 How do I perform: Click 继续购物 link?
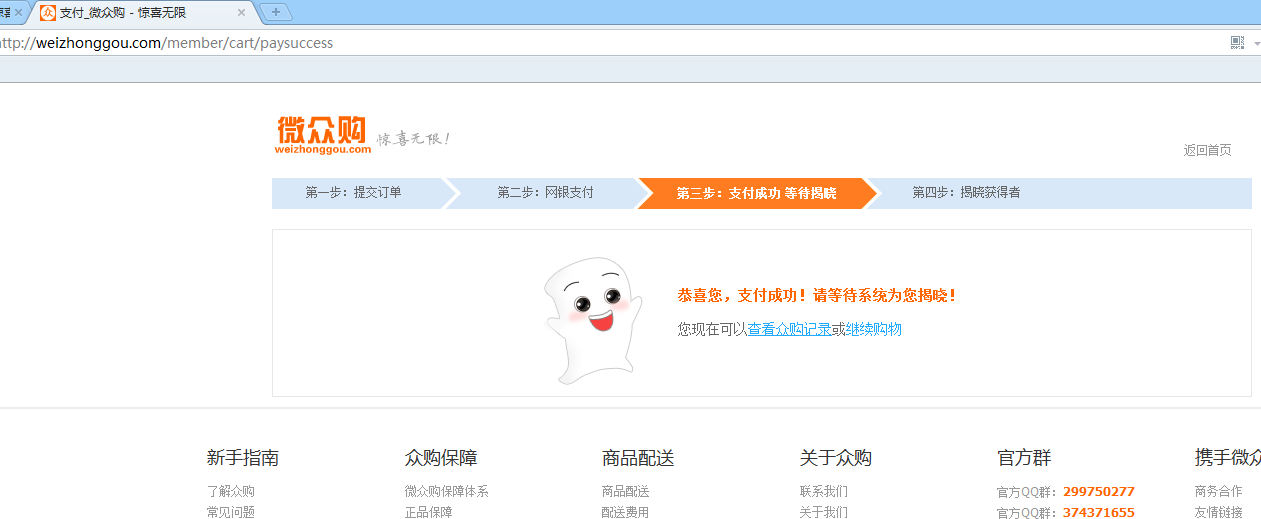click(874, 329)
